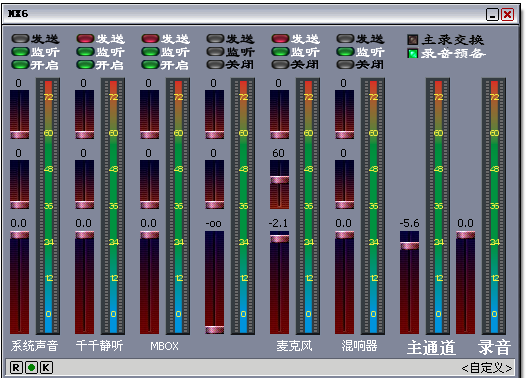The image size is (529, 378).
Task: Click the 千千静听 main volume fader knob
Action: point(84,235)
